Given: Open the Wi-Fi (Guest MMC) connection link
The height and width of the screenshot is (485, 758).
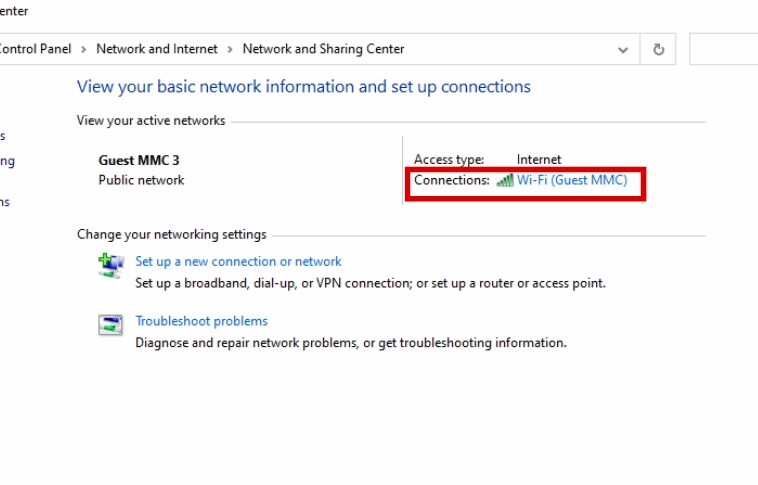Looking at the screenshot, I should pos(572,180).
